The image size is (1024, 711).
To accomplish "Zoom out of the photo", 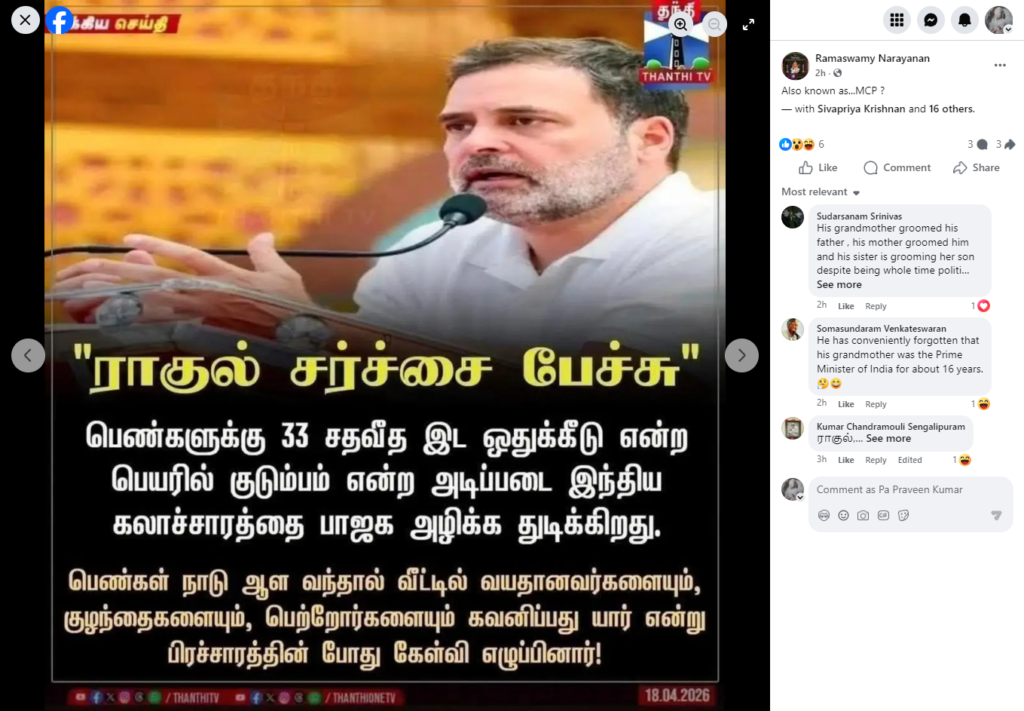I will point(714,24).
